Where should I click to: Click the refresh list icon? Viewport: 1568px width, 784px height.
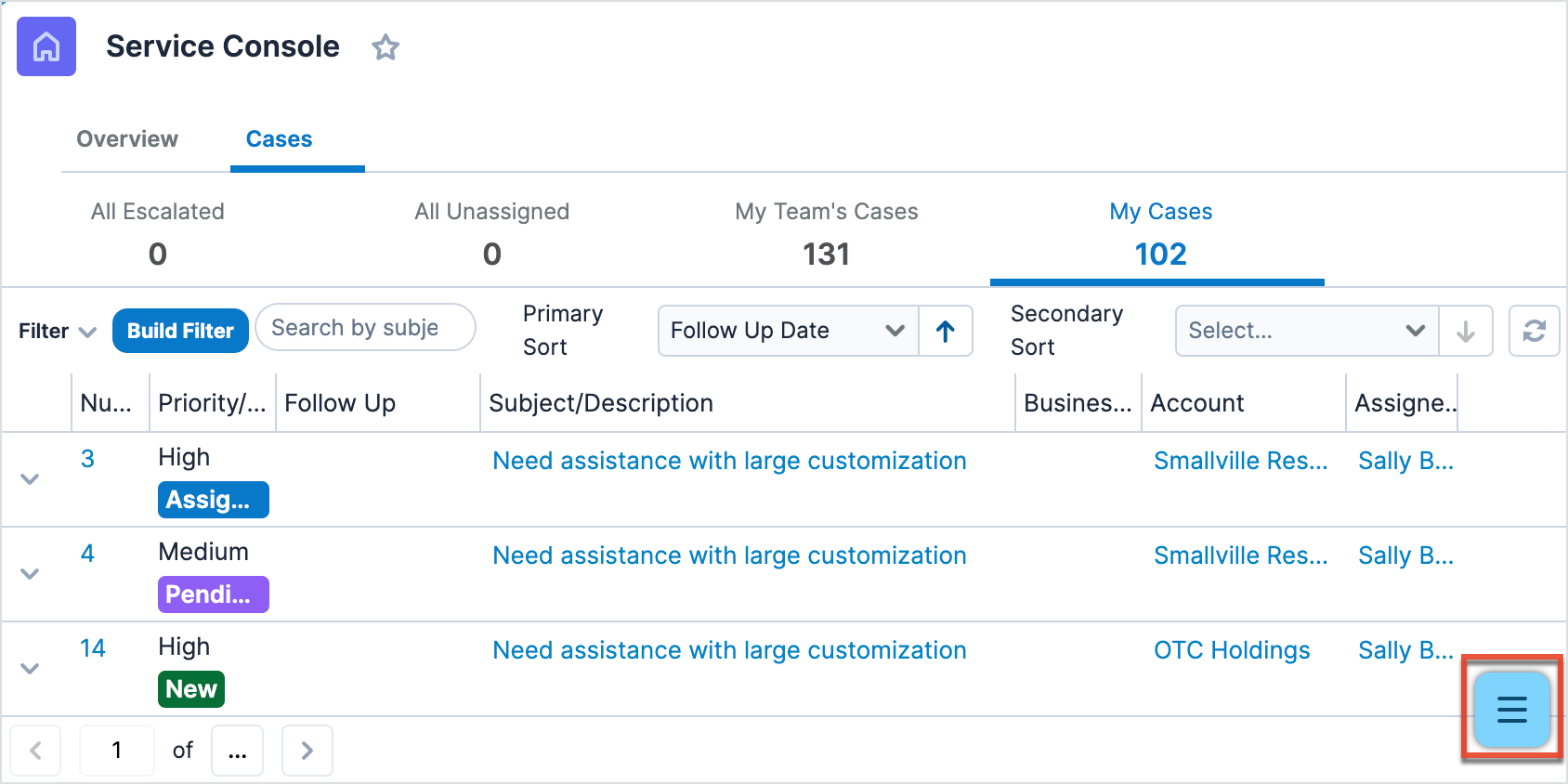pyautogui.click(x=1534, y=331)
